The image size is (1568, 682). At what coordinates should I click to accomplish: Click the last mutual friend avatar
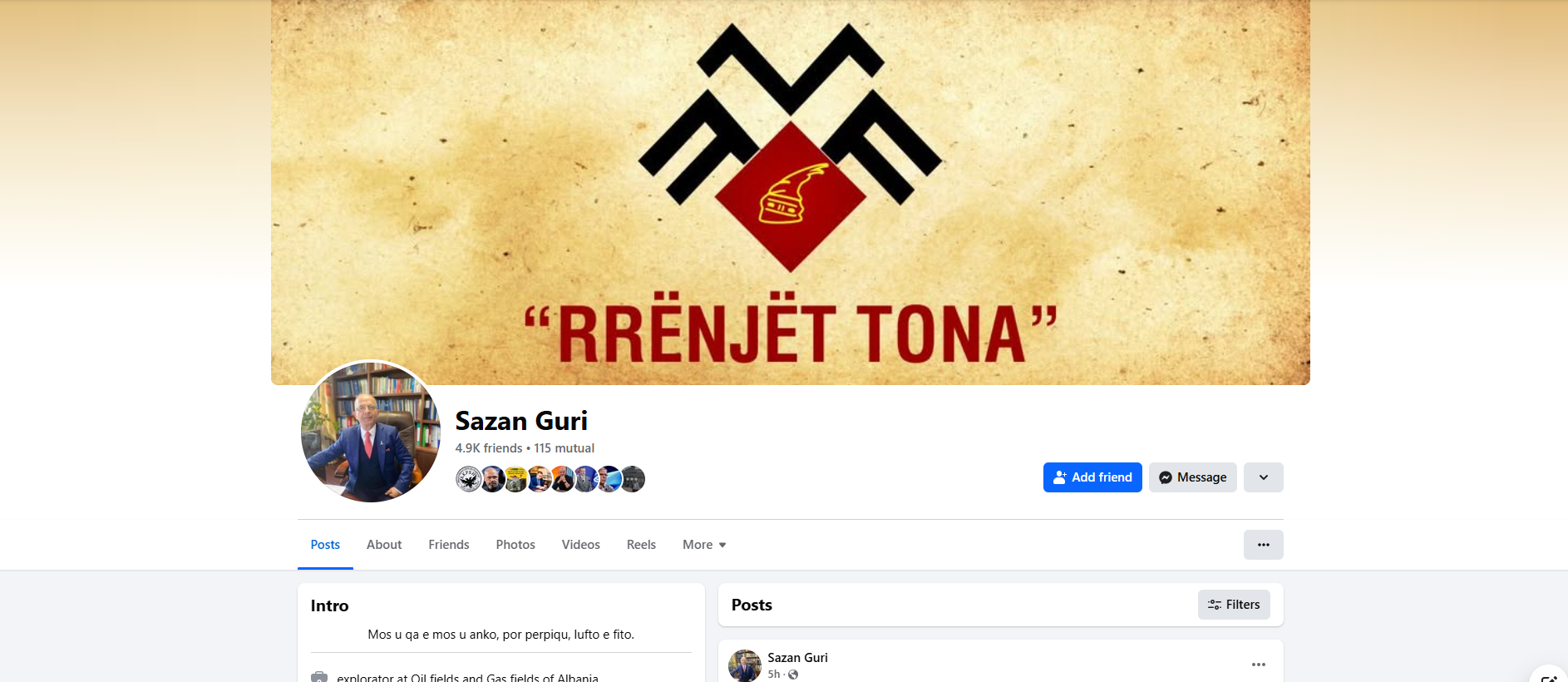pyautogui.click(x=633, y=479)
